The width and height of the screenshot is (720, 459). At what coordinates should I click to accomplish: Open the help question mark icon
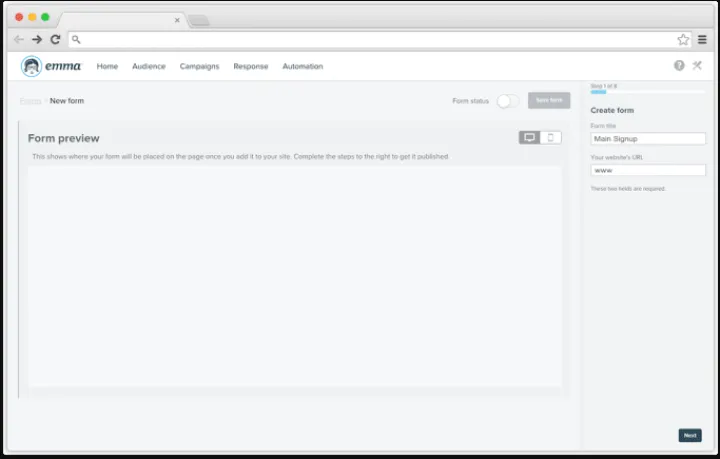click(679, 66)
